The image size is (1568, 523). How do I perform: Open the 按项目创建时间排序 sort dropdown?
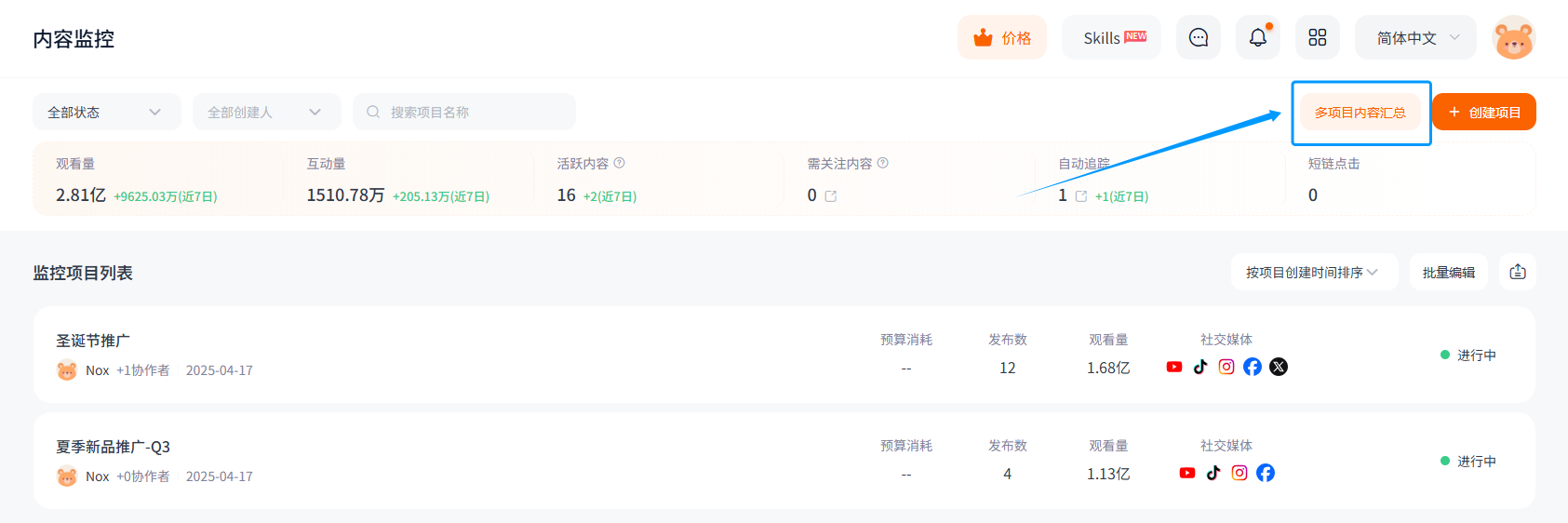[x=1314, y=272]
